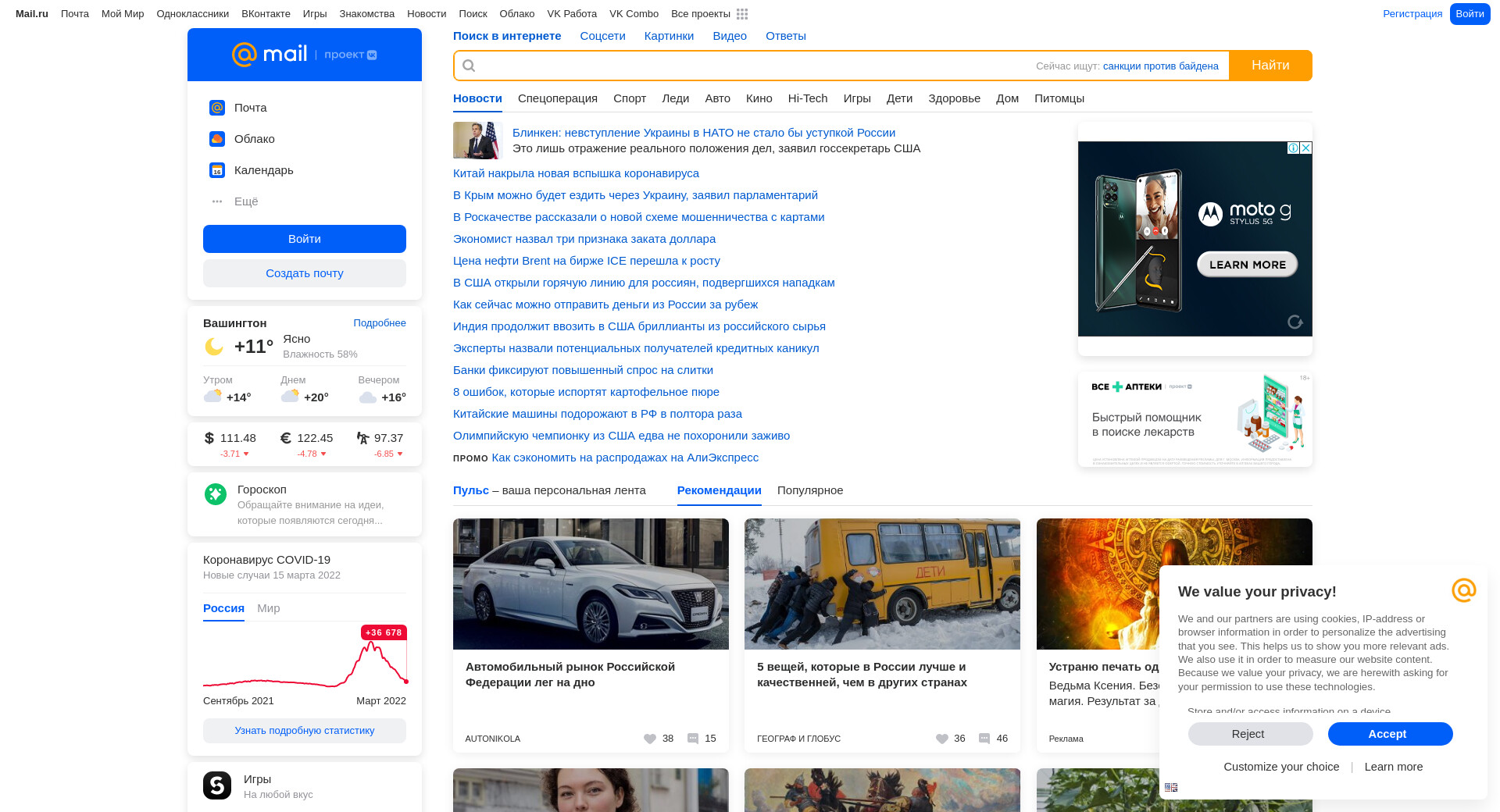
Task: Click the Почта mail icon in sidebar
Action: [x=217, y=108]
